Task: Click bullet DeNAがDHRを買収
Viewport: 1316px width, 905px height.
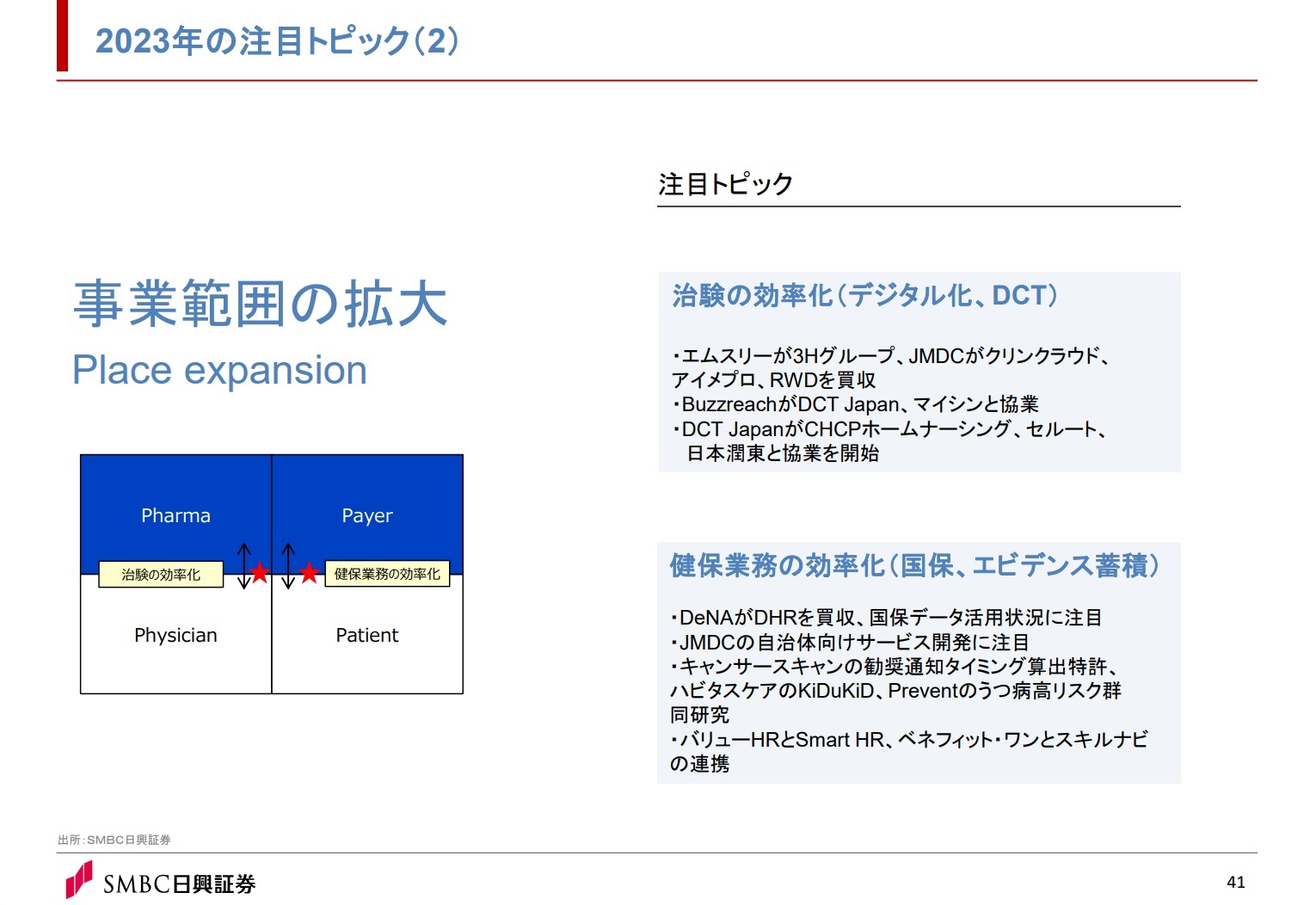Action: tap(886, 618)
